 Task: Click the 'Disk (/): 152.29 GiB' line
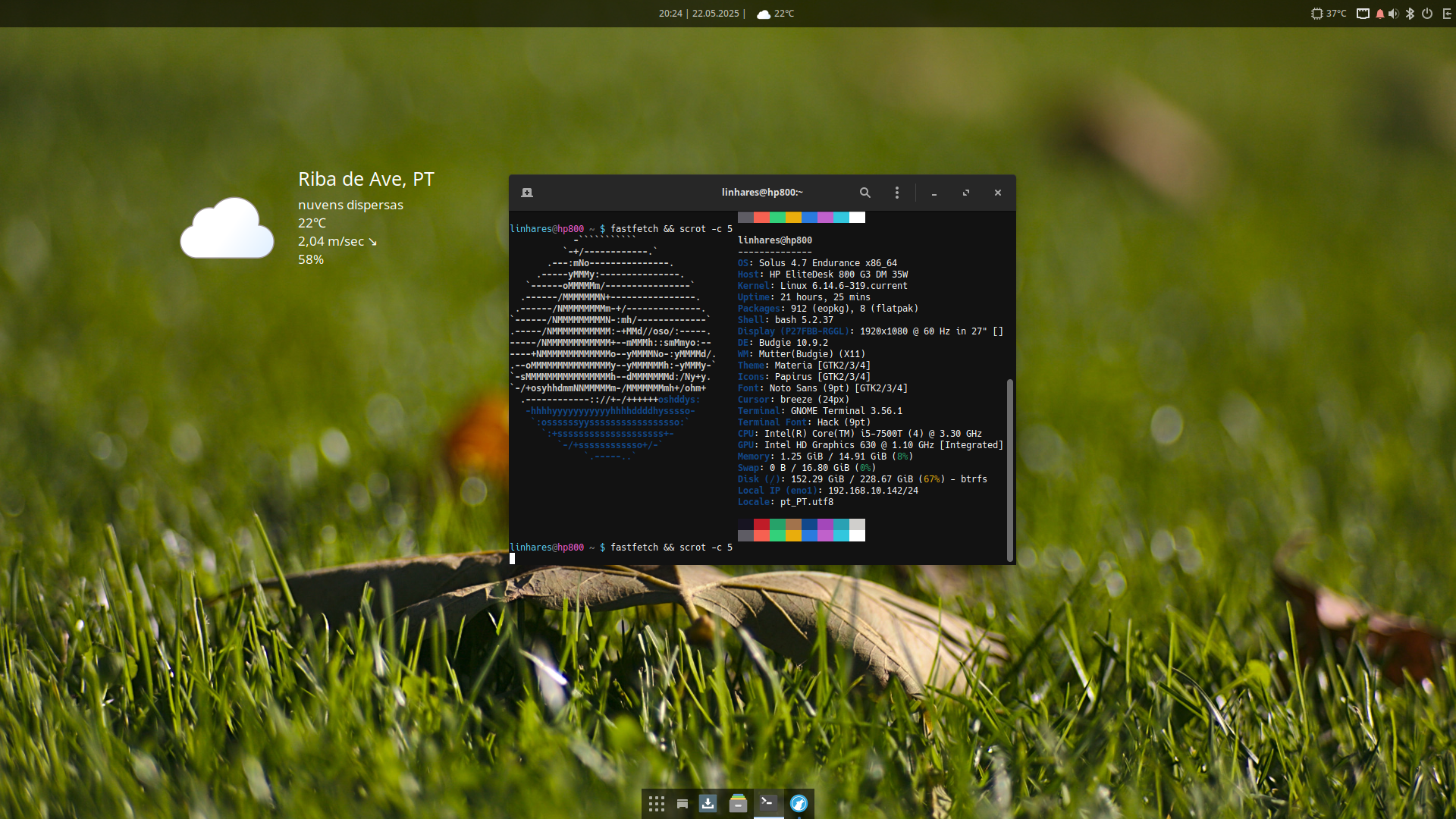click(862, 479)
